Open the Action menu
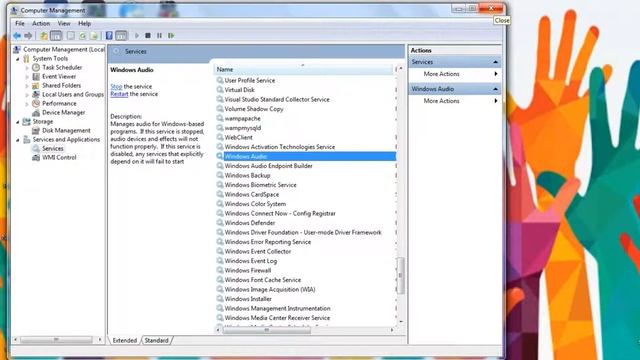The image size is (640, 360). tap(41, 24)
